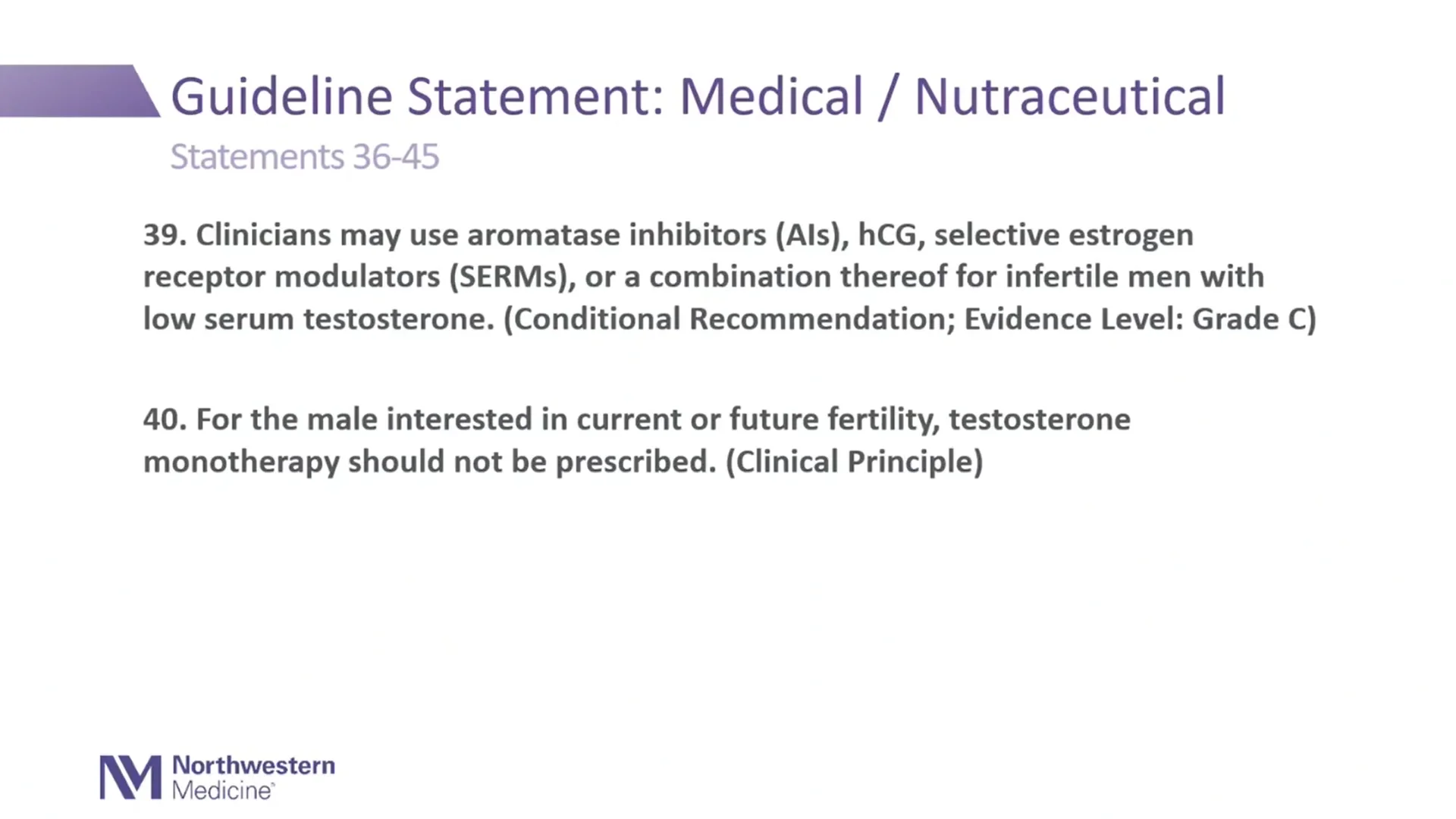This screenshot has width=1456, height=819.
Task: Click "current or future fertility" phrase
Action: pyautogui.click(x=758, y=420)
